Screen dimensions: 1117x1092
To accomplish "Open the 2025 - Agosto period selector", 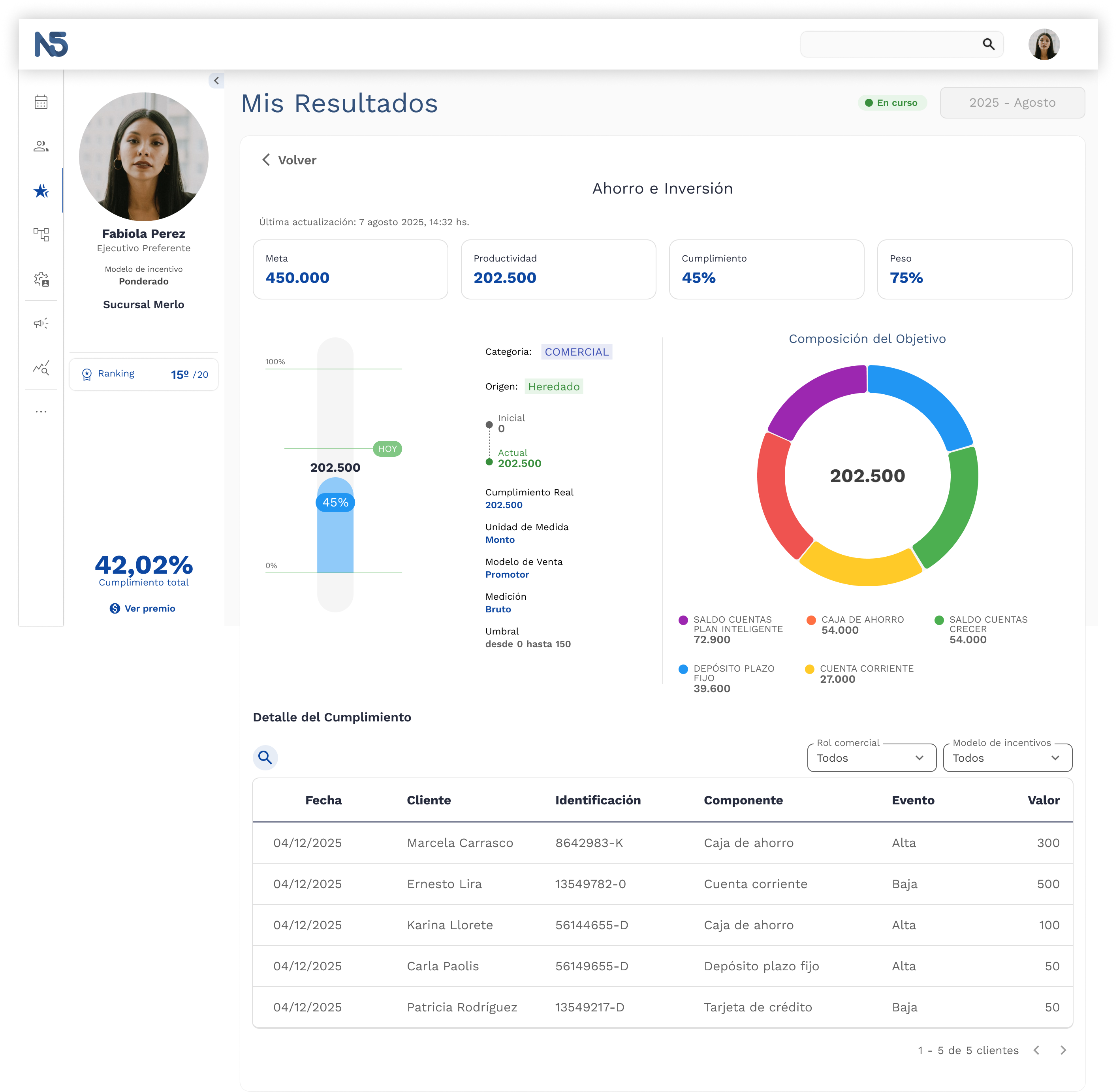I will (1012, 103).
